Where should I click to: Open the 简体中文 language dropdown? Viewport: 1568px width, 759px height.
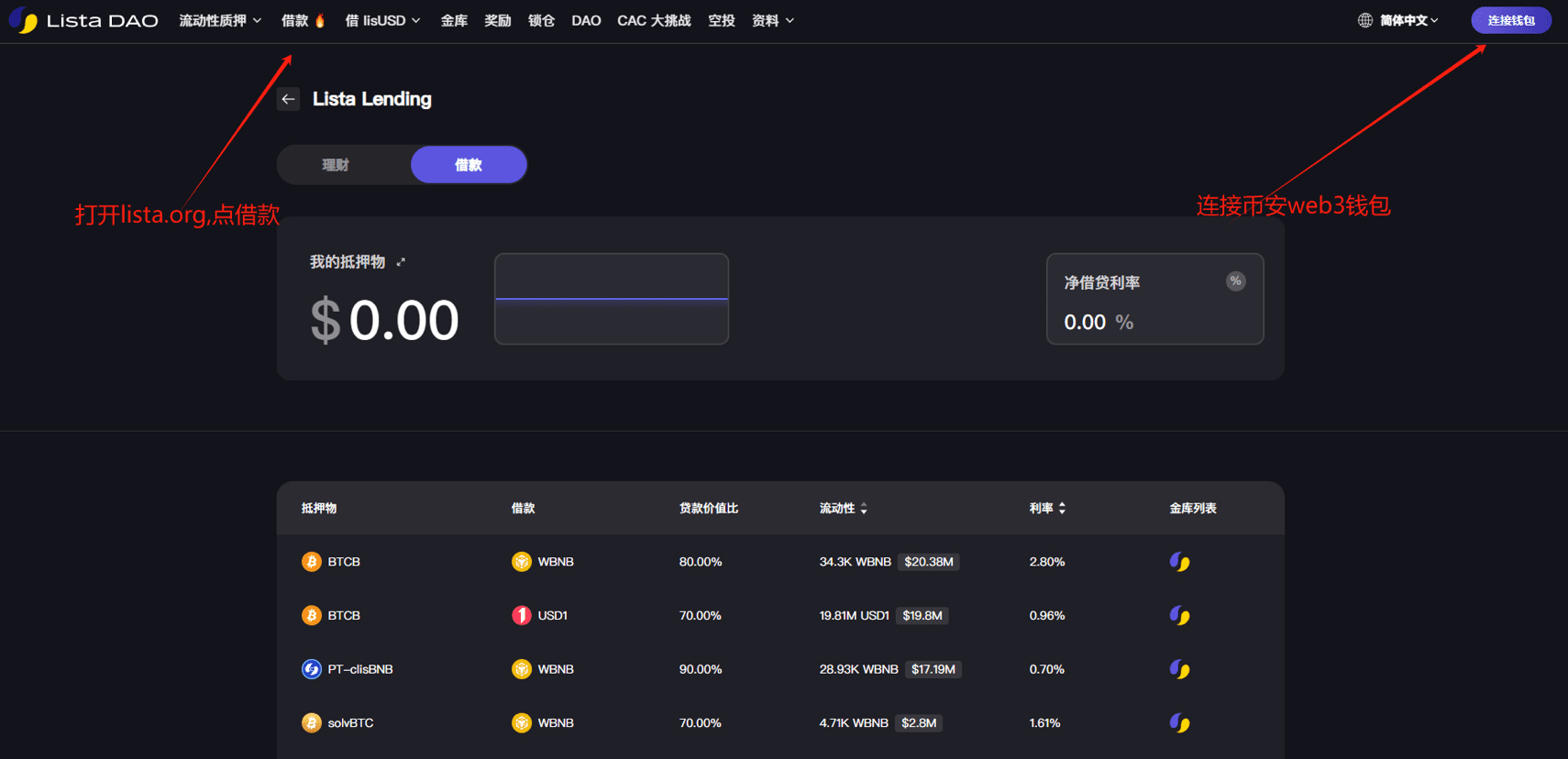1408,20
